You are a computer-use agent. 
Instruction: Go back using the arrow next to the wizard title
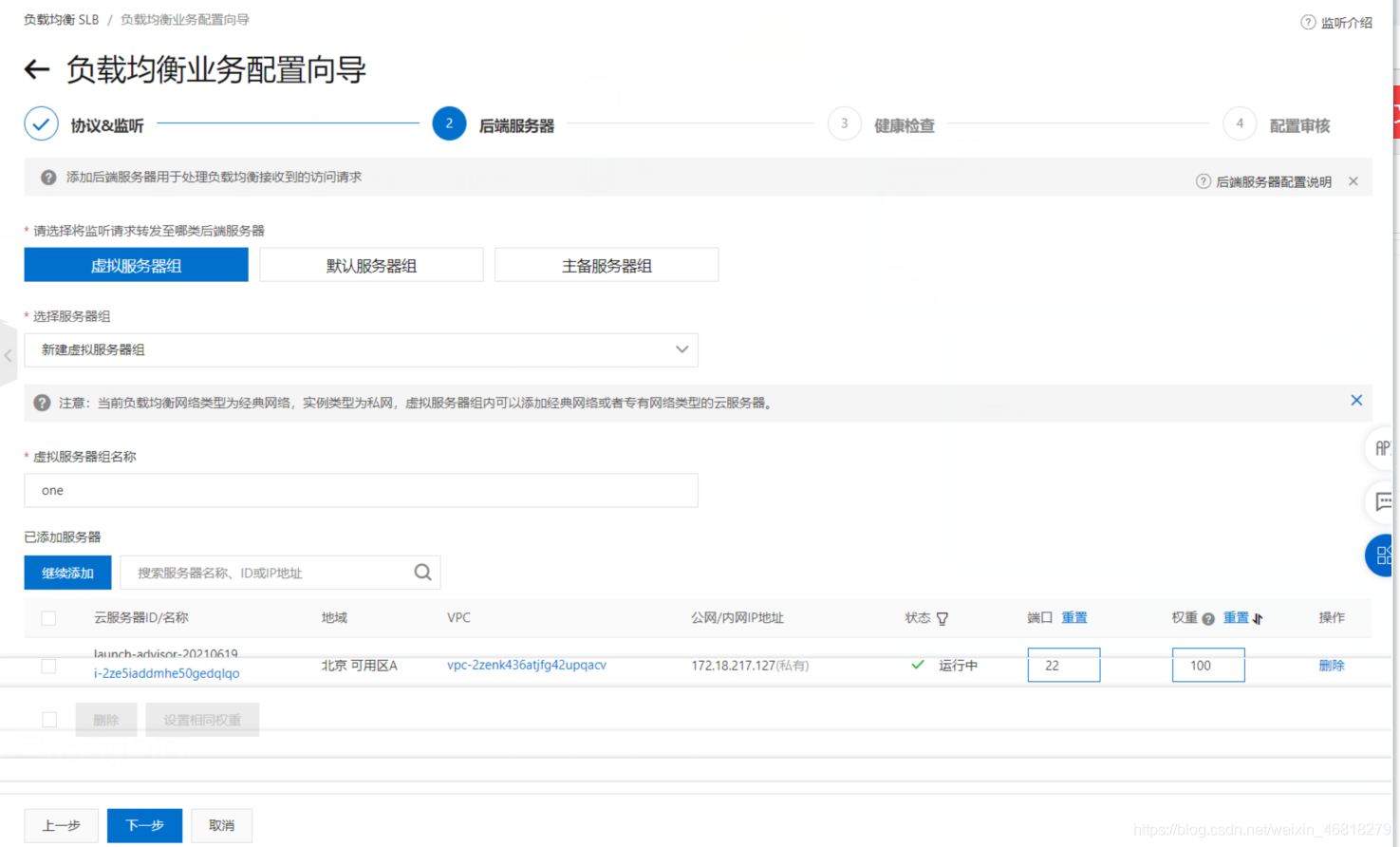coord(36,69)
